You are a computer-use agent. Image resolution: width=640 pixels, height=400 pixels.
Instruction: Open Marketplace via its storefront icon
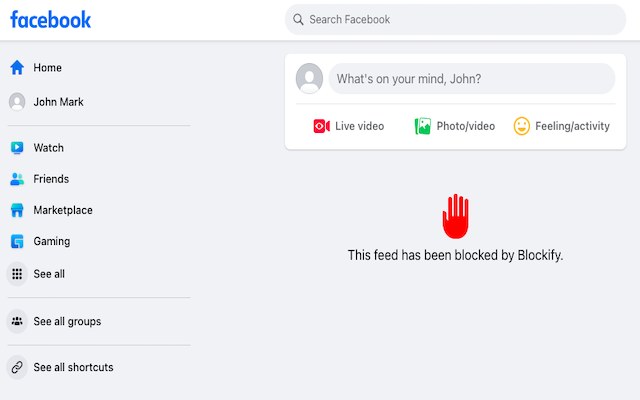pos(17,210)
